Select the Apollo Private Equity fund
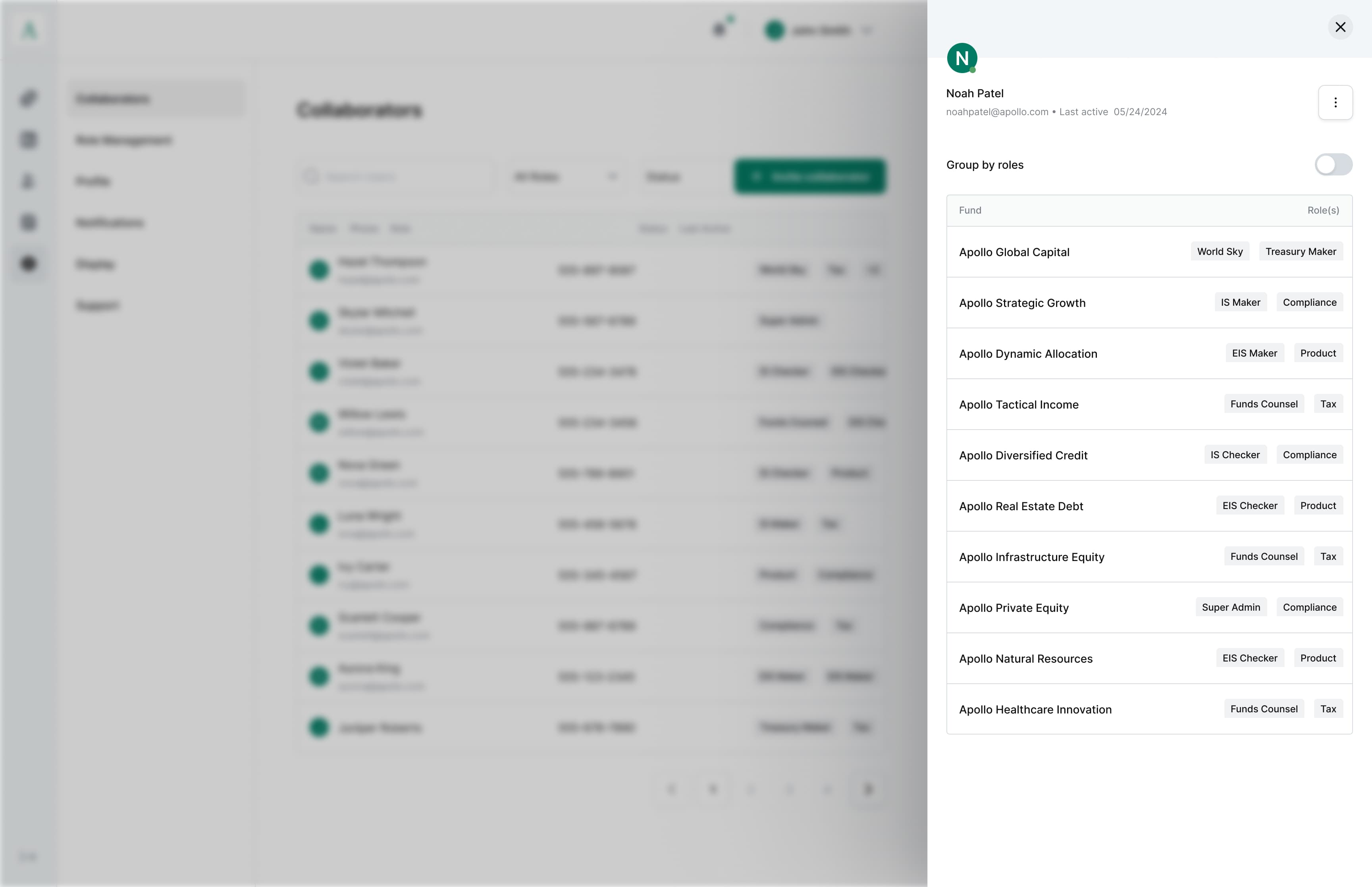Viewport: 1372px width, 887px height. [x=1149, y=607]
